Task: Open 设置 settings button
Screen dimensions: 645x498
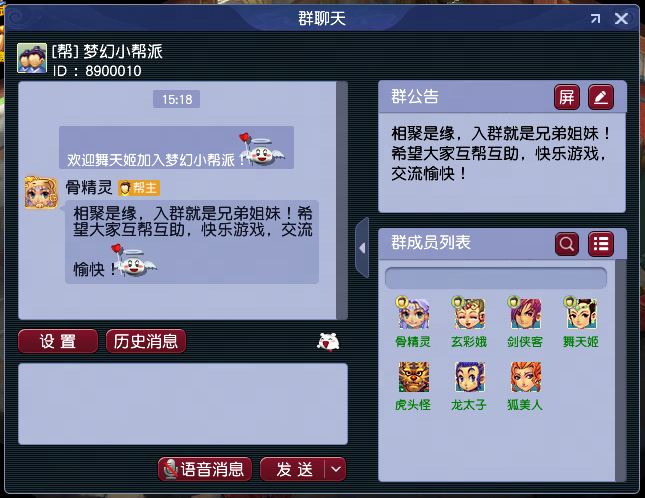Action: [58, 341]
